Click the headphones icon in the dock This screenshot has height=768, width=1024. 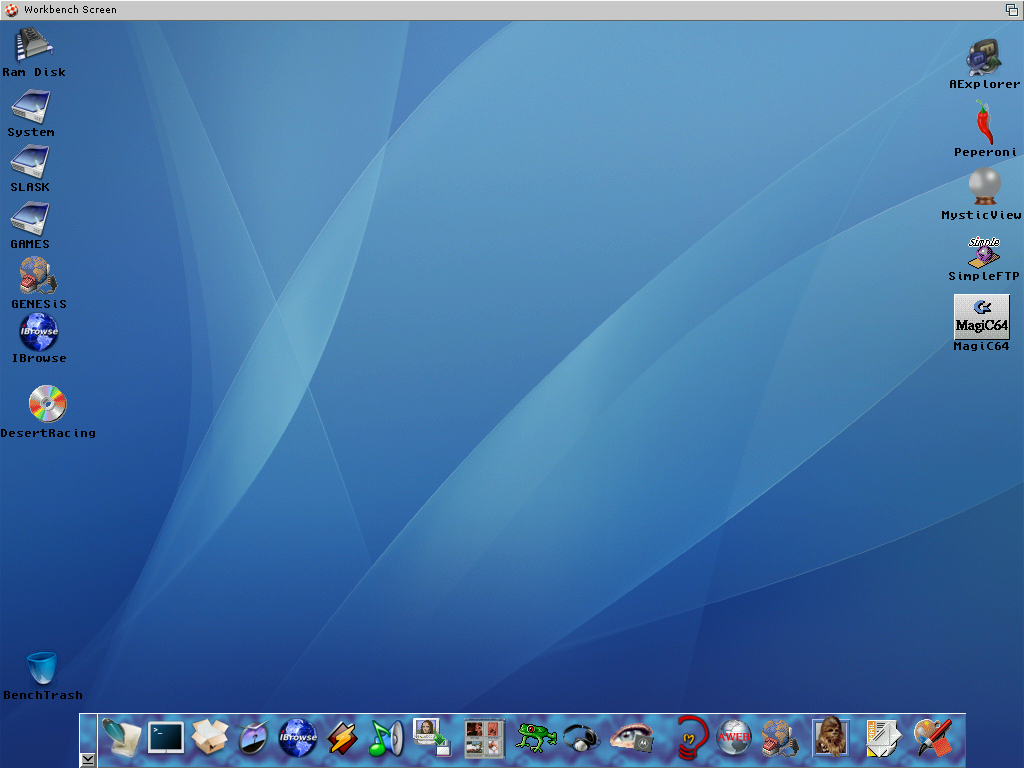pos(581,738)
